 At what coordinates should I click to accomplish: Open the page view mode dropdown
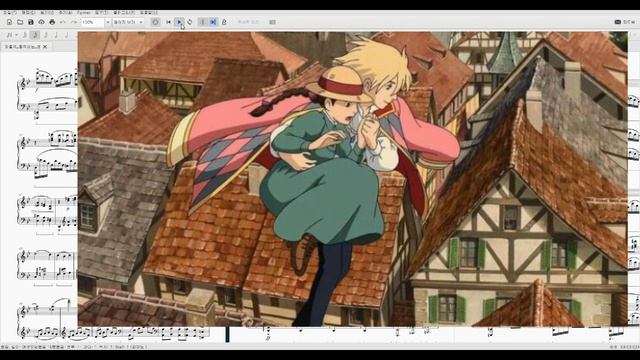pos(128,22)
